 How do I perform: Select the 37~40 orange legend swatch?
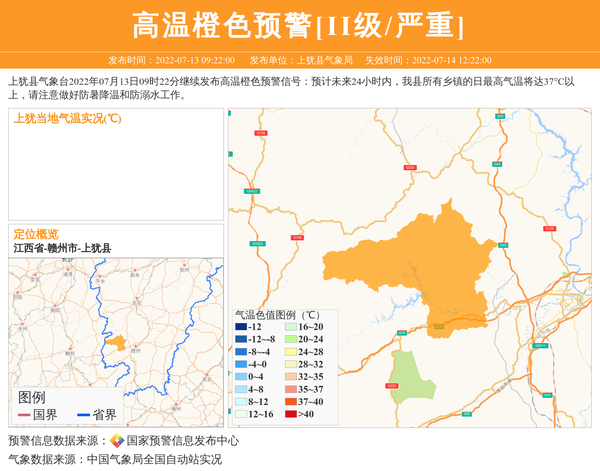(x=291, y=401)
